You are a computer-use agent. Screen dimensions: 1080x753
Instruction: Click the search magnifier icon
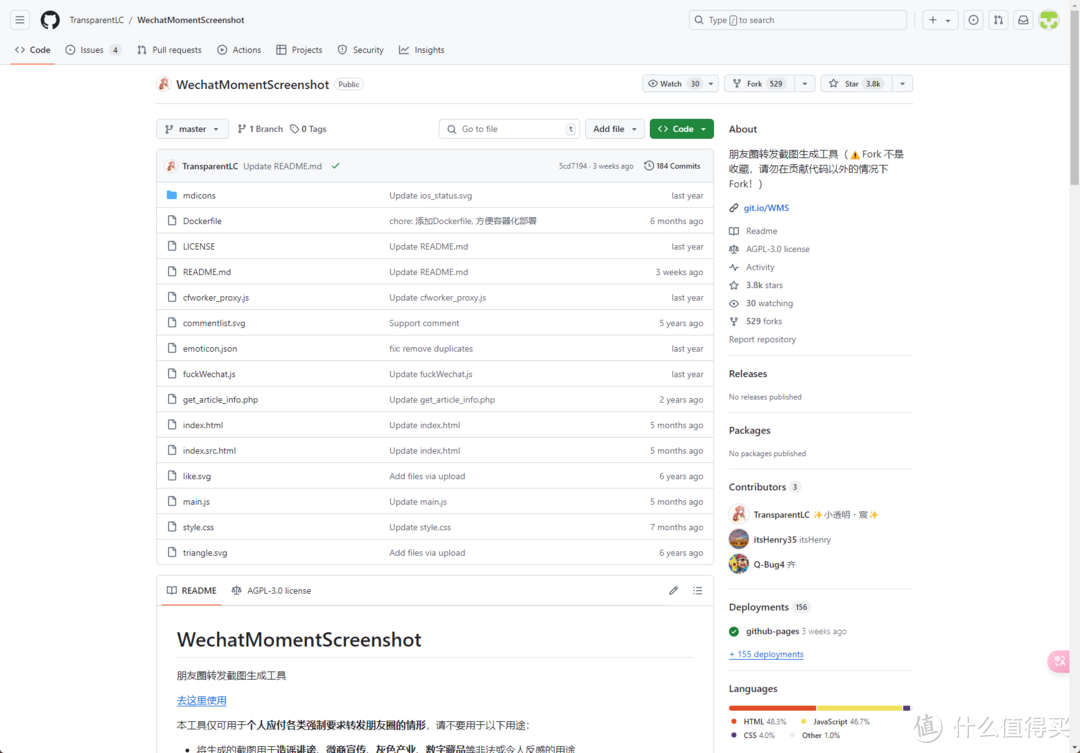[699, 20]
